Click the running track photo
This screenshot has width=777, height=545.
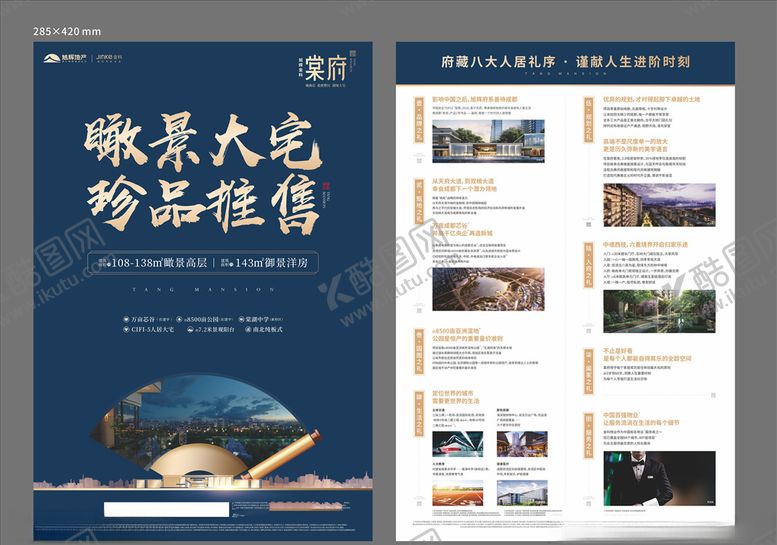457,492
